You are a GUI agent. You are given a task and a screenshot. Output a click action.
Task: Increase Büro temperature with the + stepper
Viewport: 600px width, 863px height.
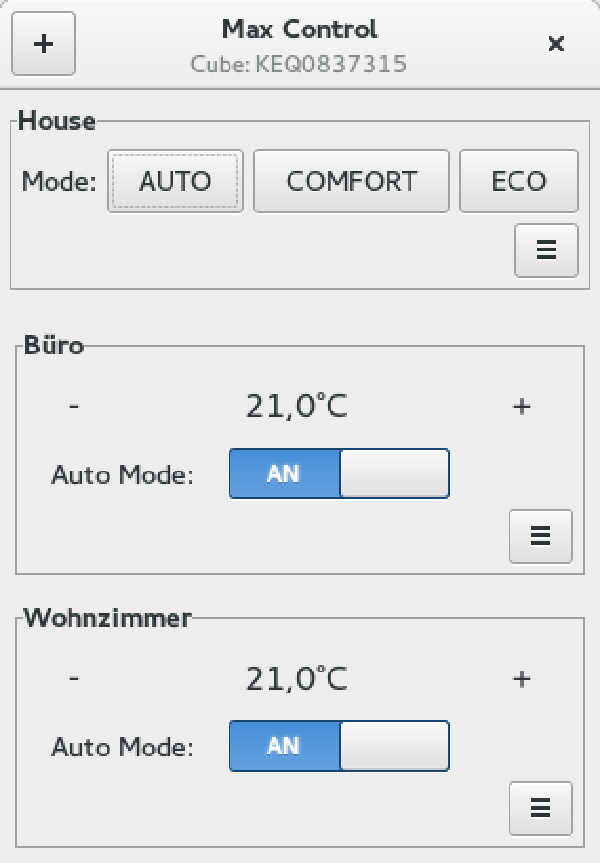(520, 406)
